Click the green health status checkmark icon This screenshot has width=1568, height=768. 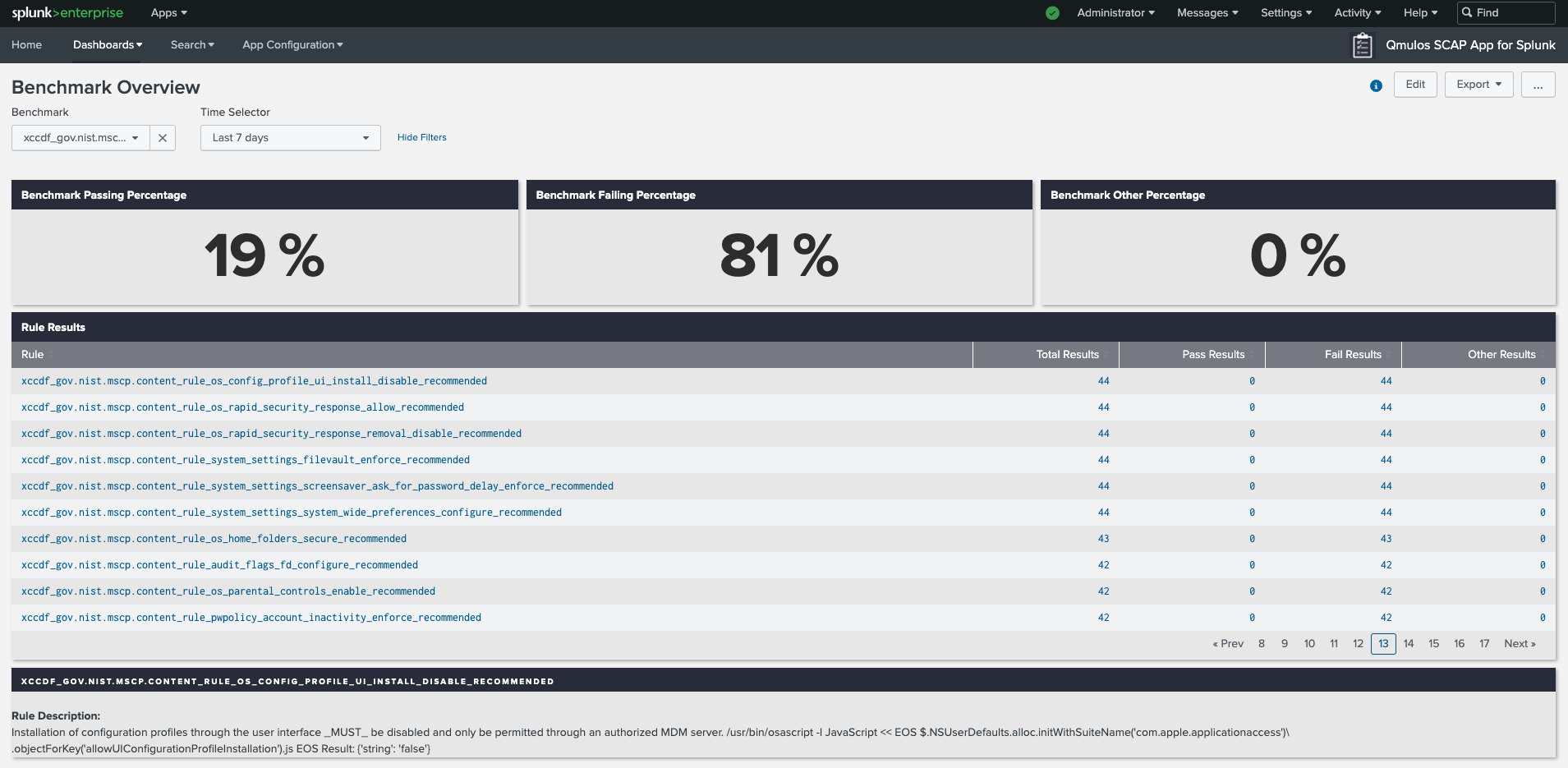coord(1052,13)
